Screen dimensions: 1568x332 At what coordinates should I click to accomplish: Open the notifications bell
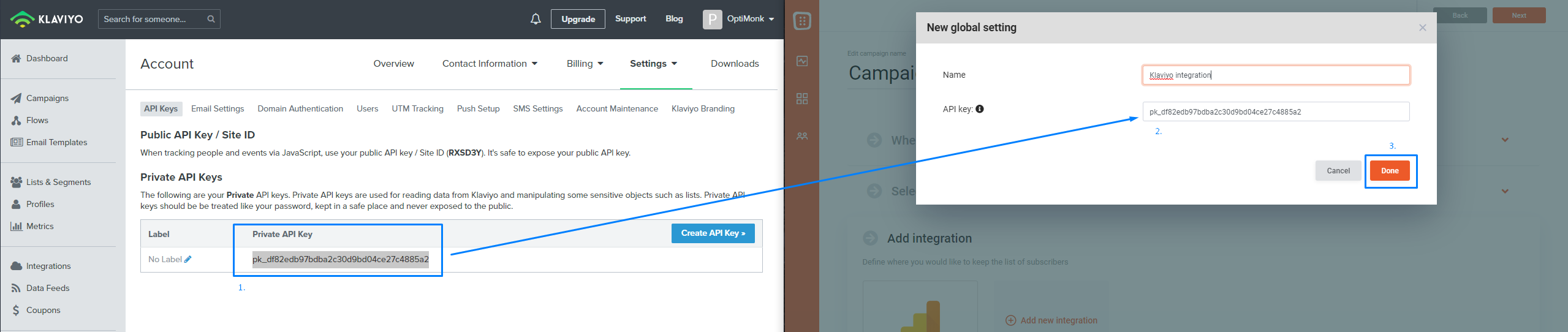tap(536, 19)
